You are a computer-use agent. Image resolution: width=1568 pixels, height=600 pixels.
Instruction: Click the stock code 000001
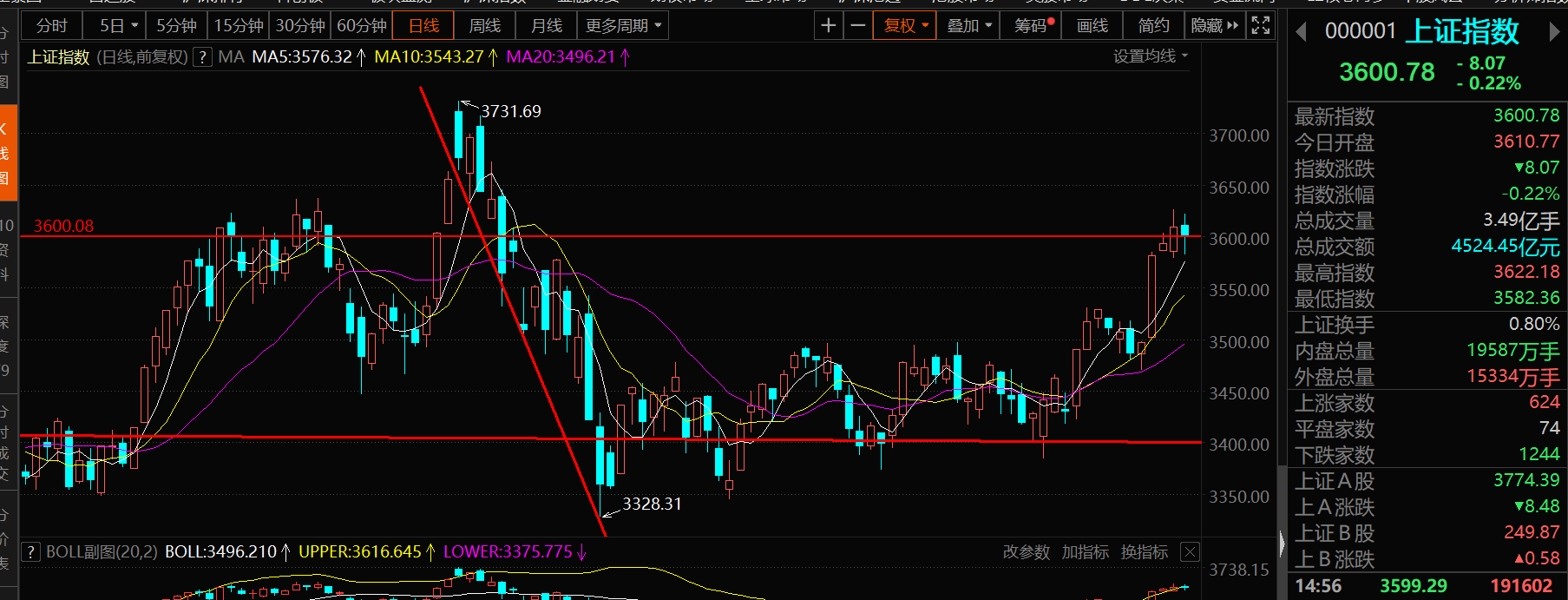pyautogui.click(x=1361, y=31)
